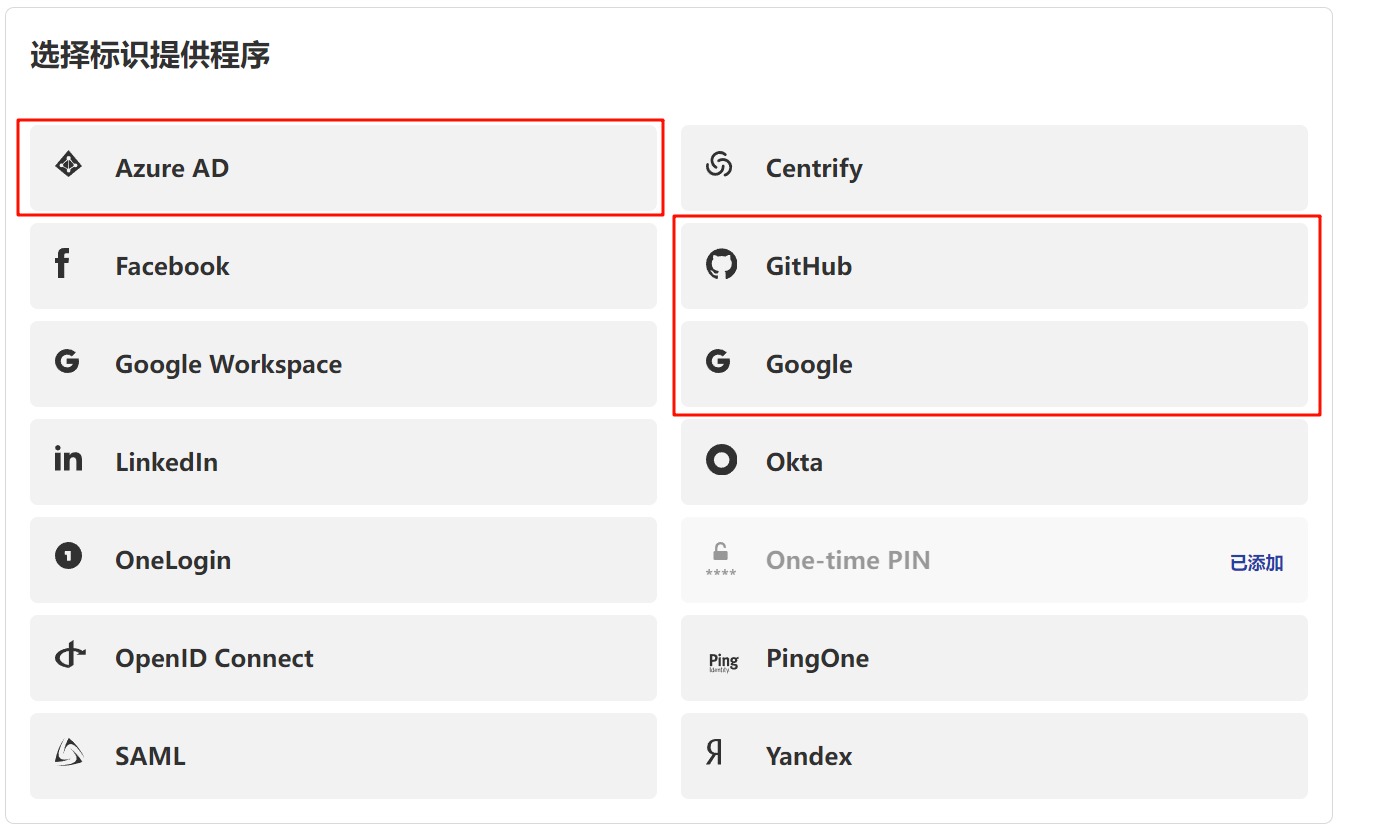Click the OpenID Connect logo icon
Viewport: 1387px width, 839px height.
tap(69, 656)
